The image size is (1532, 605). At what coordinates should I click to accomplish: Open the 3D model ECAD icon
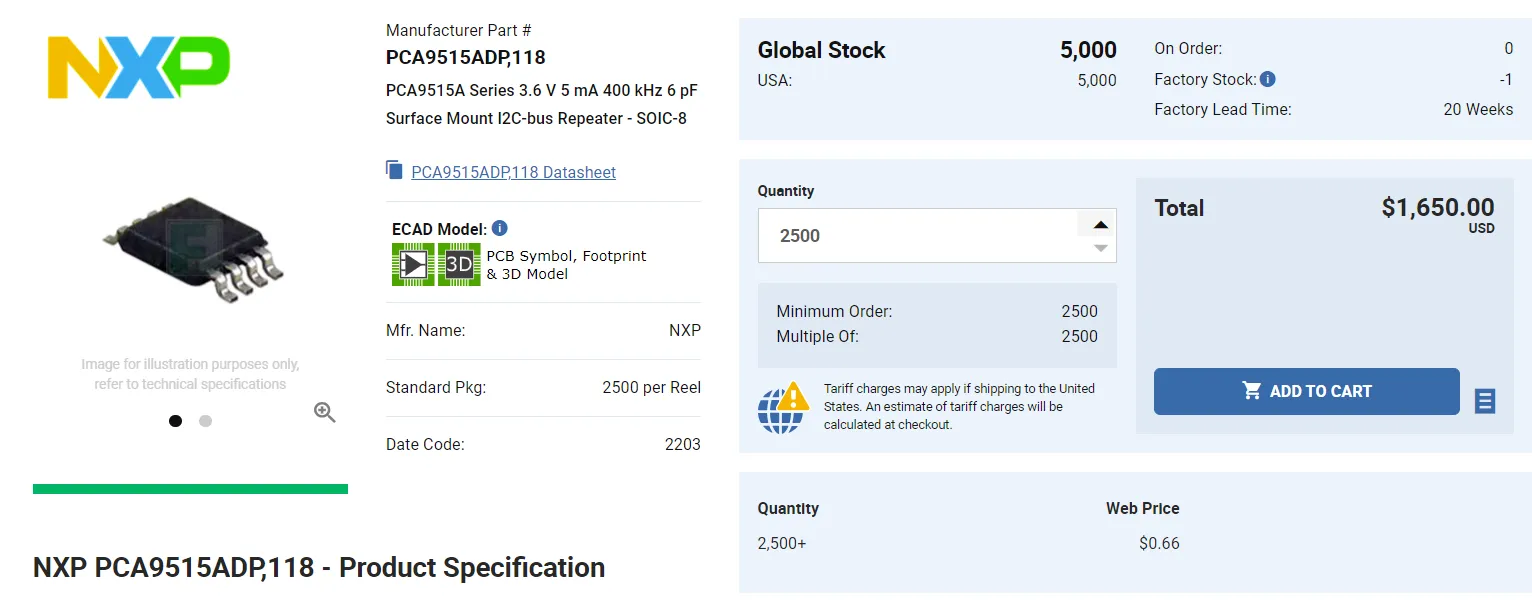pyautogui.click(x=459, y=264)
